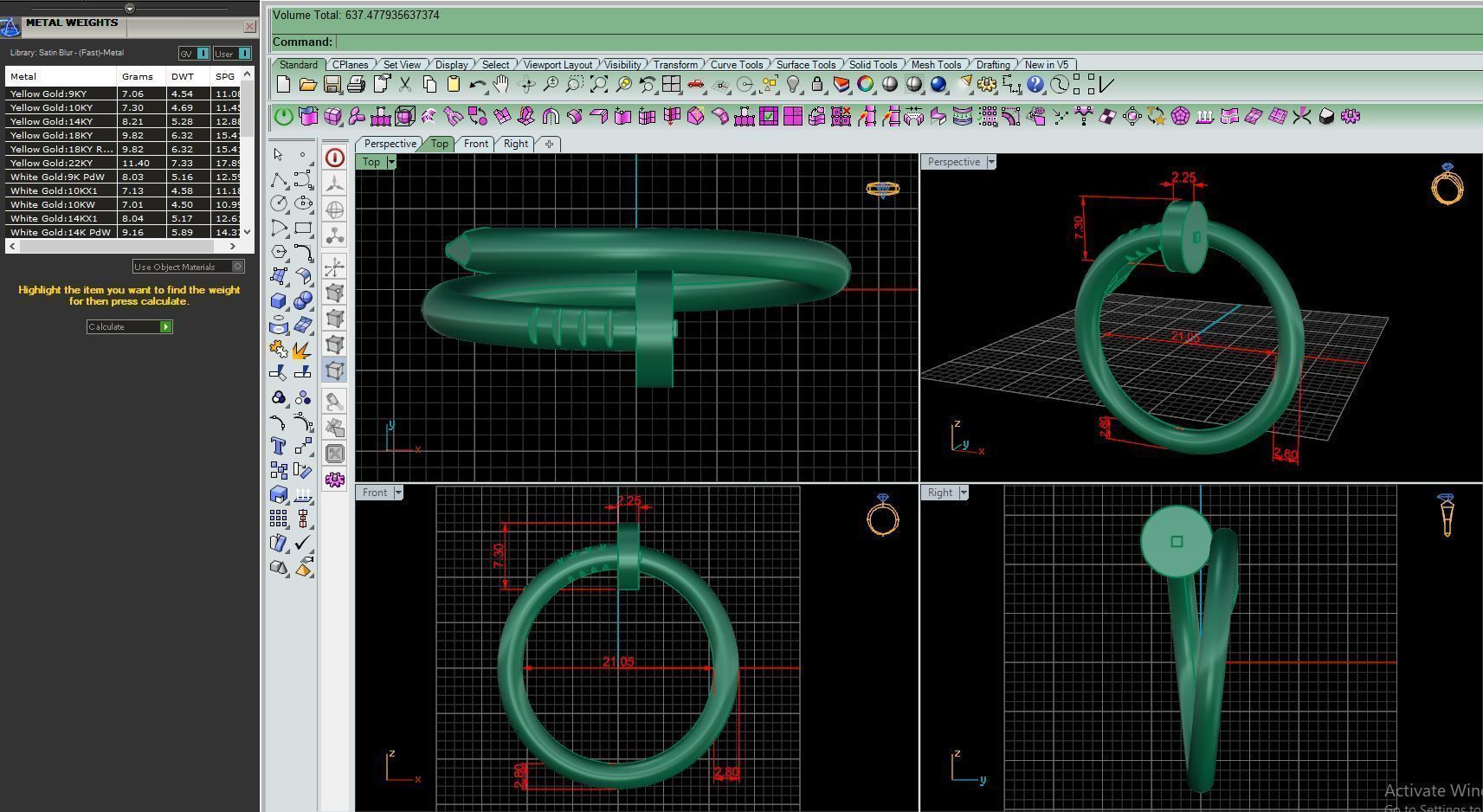Select the Pan hand tool

(x=501, y=85)
